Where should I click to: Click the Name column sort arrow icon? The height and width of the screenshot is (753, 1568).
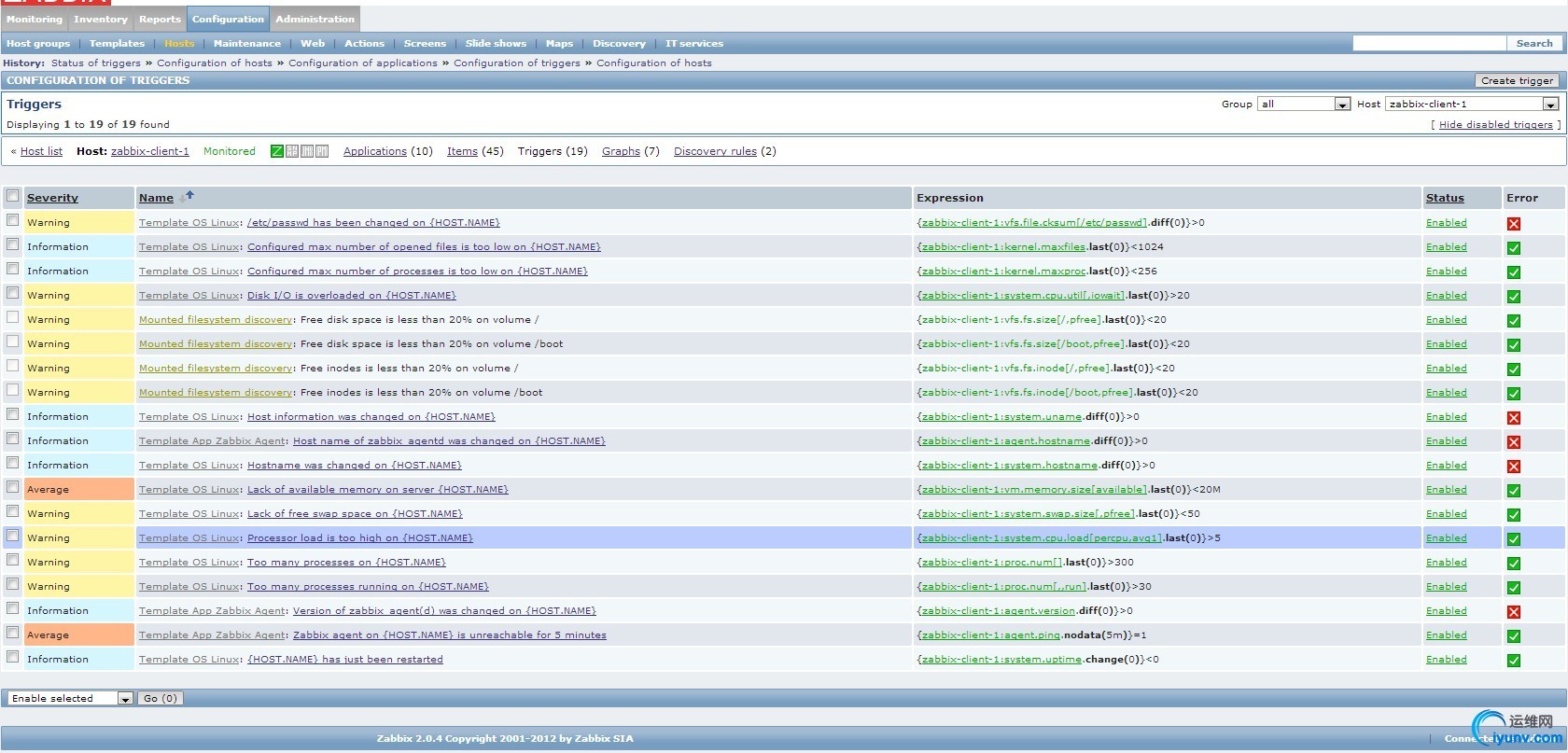[188, 196]
